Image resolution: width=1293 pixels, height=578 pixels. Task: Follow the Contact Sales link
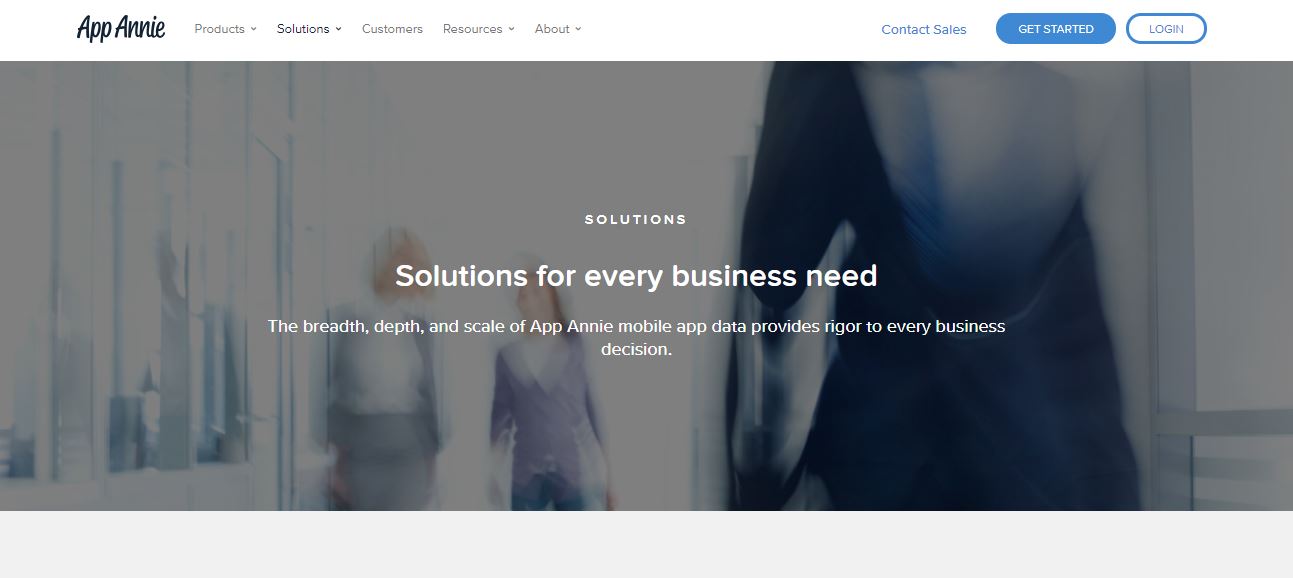(924, 29)
